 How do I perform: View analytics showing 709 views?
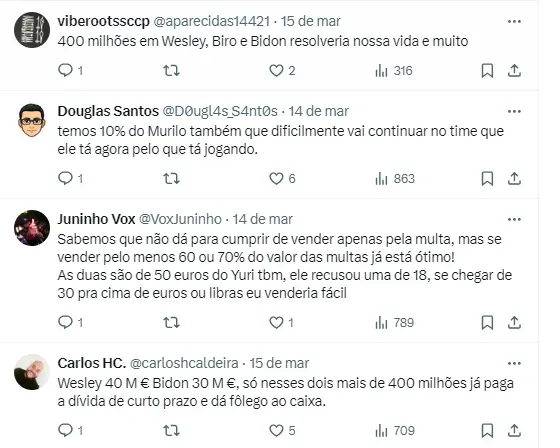tap(395, 430)
